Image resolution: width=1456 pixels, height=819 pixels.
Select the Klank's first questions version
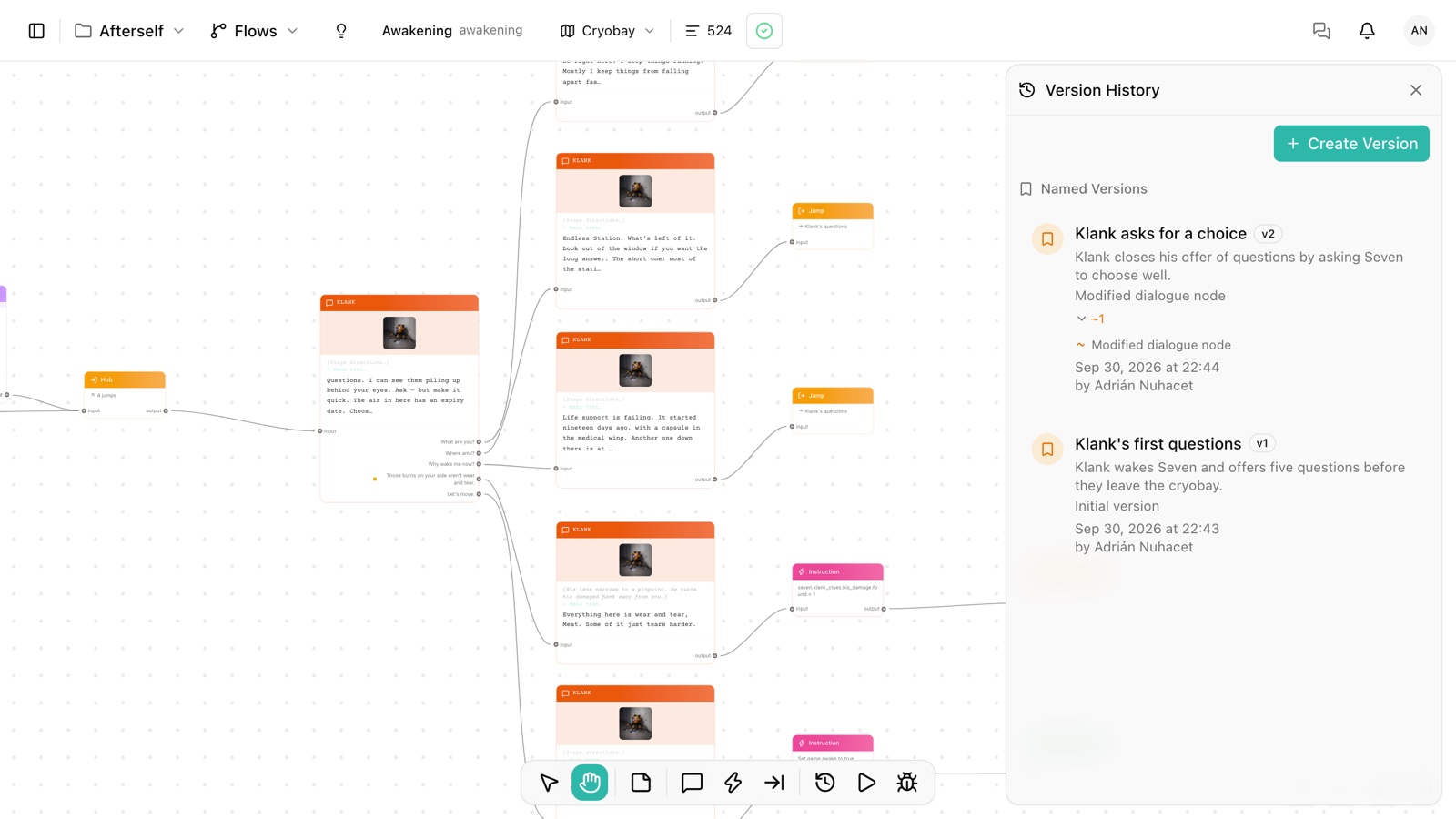1158,444
